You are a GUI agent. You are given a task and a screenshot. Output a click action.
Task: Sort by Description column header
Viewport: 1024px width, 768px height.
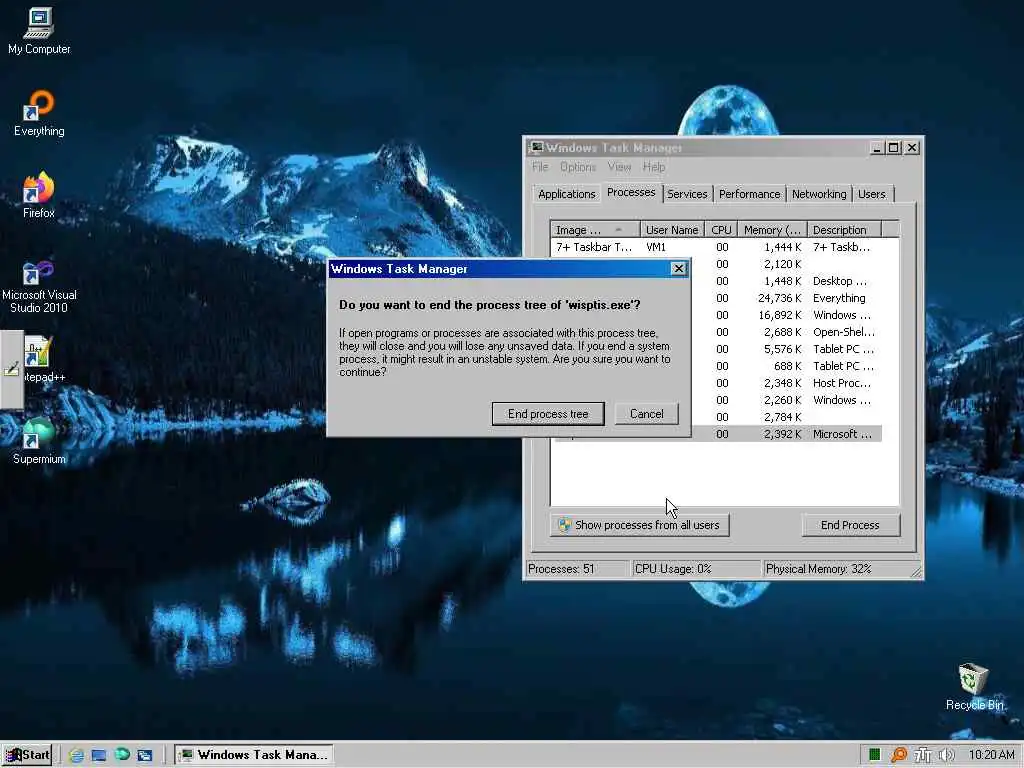coord(844,230)
